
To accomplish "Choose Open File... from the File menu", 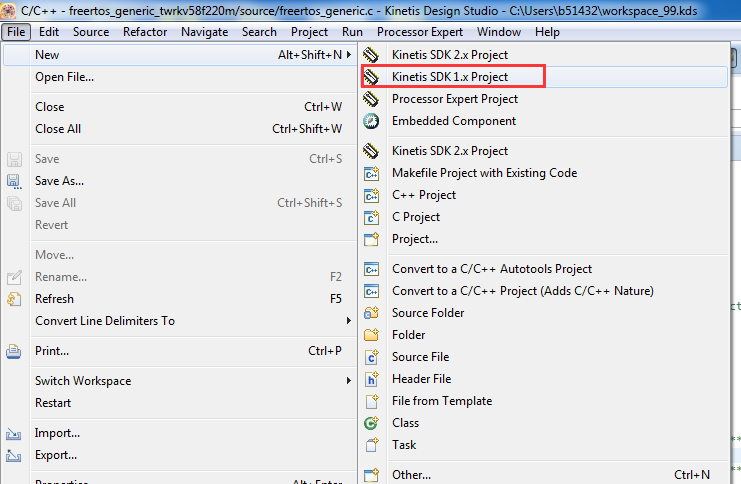I will pyautogui.click(x=180, y=77).
